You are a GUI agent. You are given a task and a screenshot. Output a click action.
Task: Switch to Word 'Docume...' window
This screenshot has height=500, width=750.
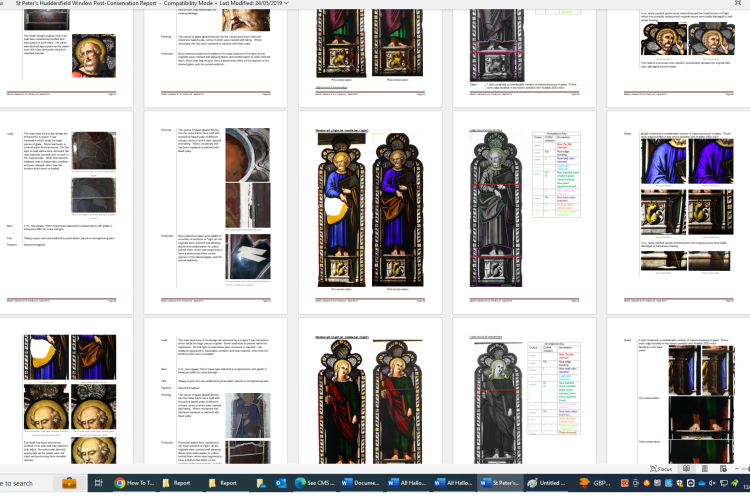pyautogui.click(x=361, y=483)
